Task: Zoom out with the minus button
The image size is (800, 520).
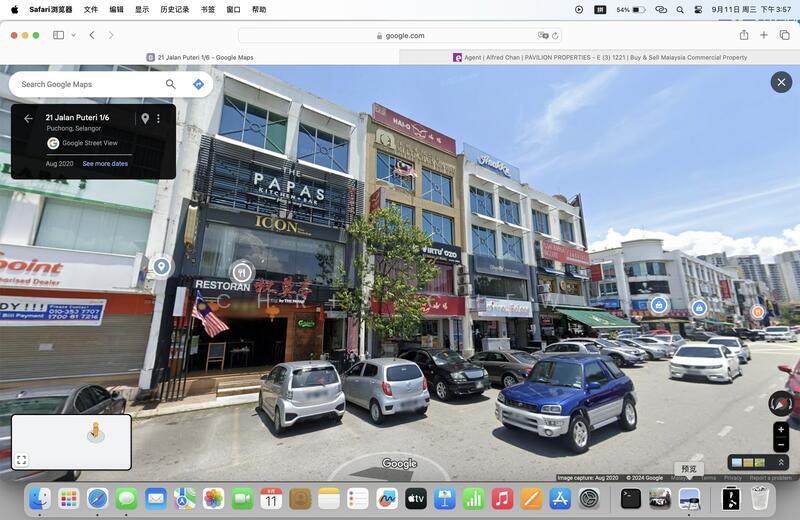Action: point(781,445)
